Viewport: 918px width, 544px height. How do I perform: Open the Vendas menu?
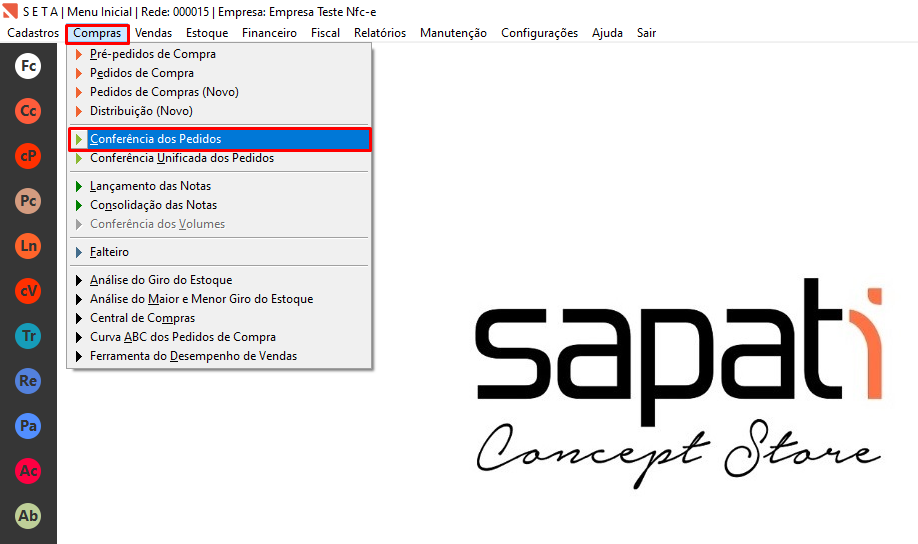pyautogui.click(x=153, y=33)
